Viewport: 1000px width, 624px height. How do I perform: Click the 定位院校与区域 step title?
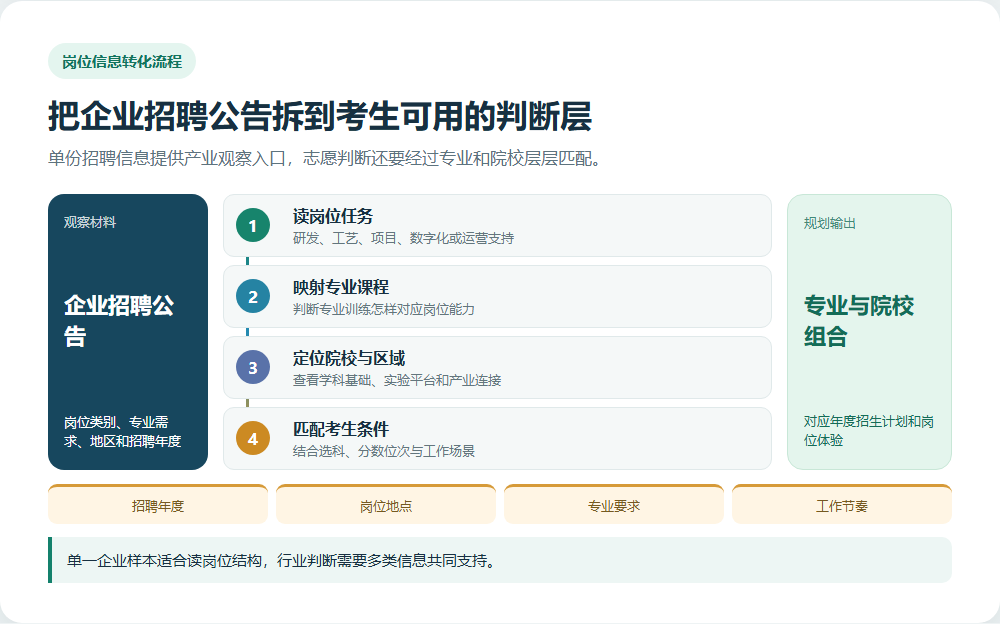pyautogui.click(x=349, y=359)
